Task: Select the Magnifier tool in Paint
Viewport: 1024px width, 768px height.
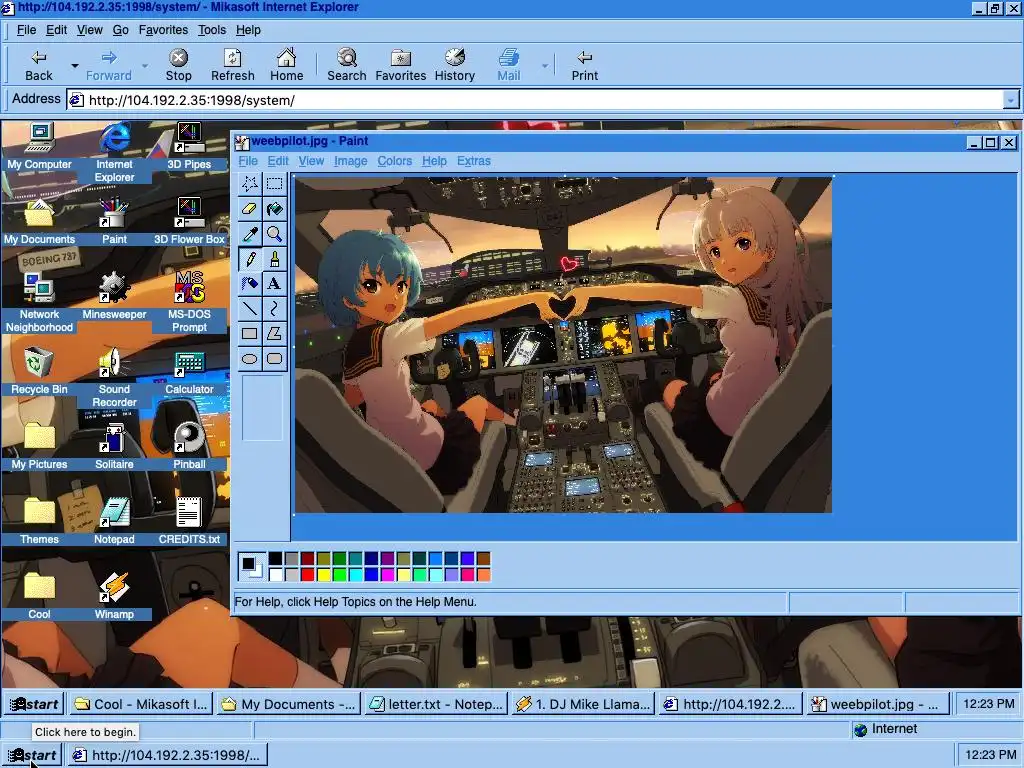Action: tap(275, 234)
